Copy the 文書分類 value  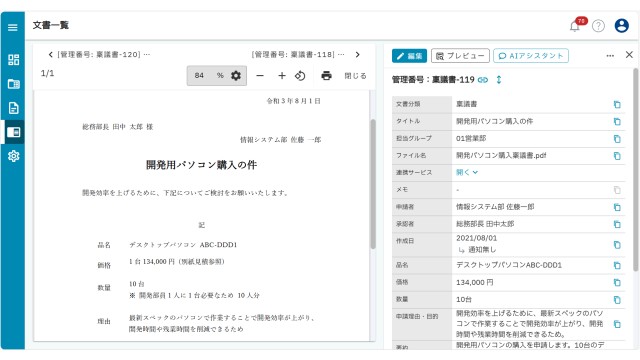(x=617, y=104)
